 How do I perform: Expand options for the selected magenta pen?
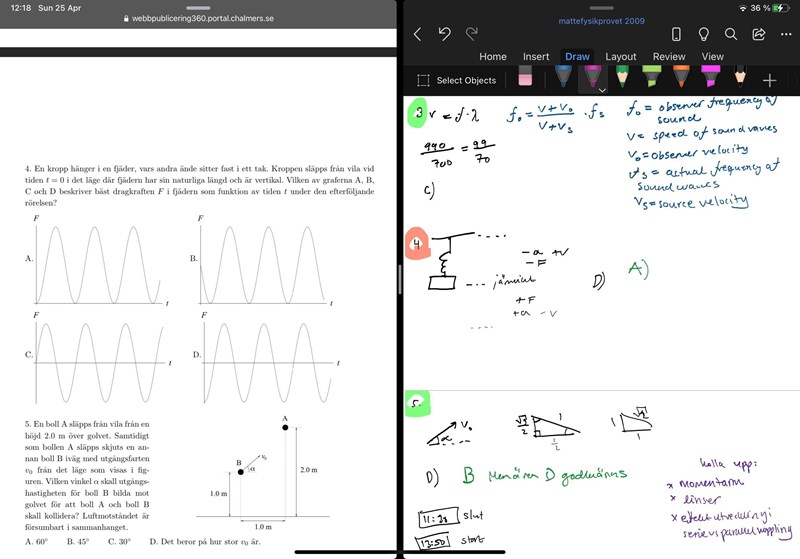(602, 90)
